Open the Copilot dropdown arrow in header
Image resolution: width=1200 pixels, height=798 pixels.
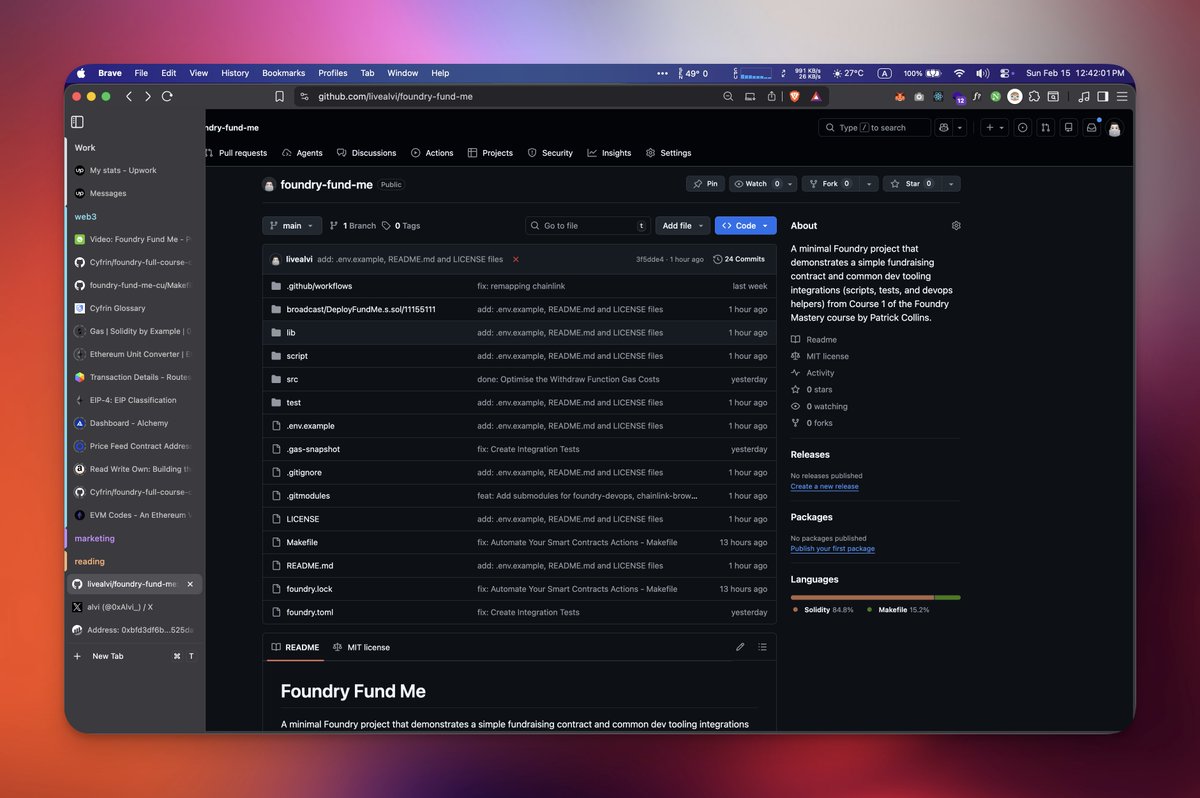point(960,128)
